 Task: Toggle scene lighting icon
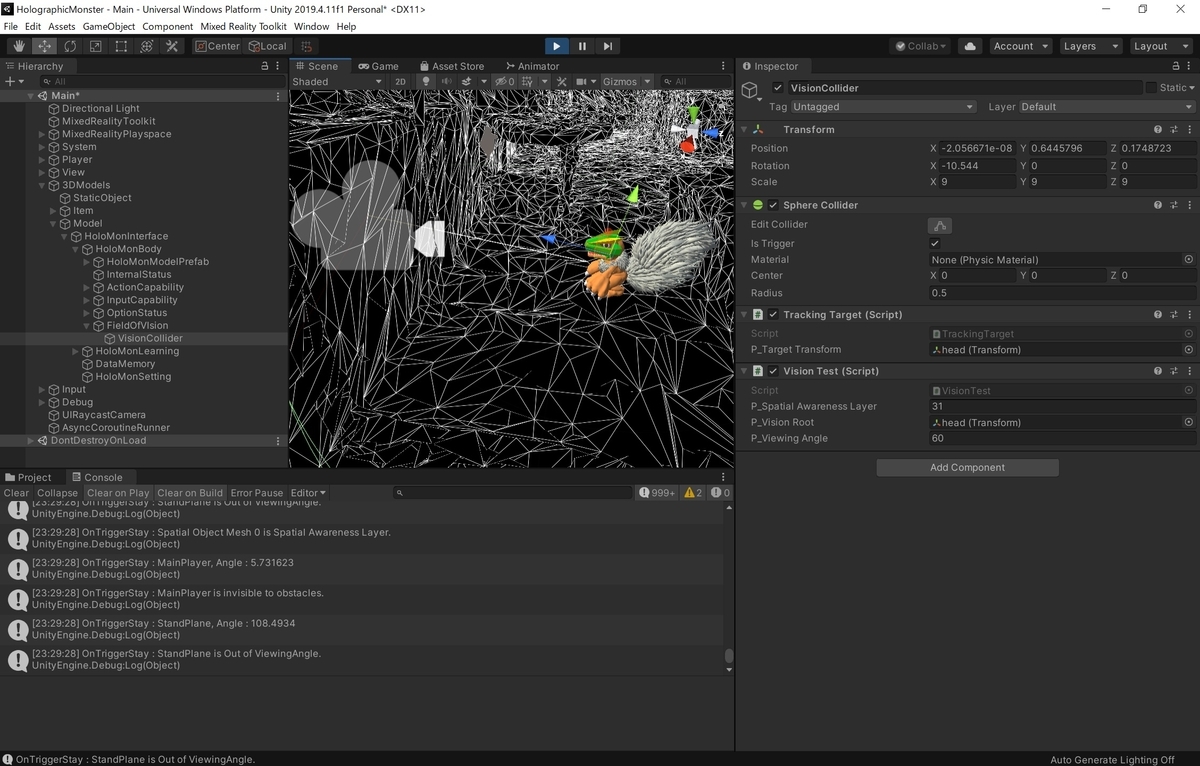pos(426,81)
